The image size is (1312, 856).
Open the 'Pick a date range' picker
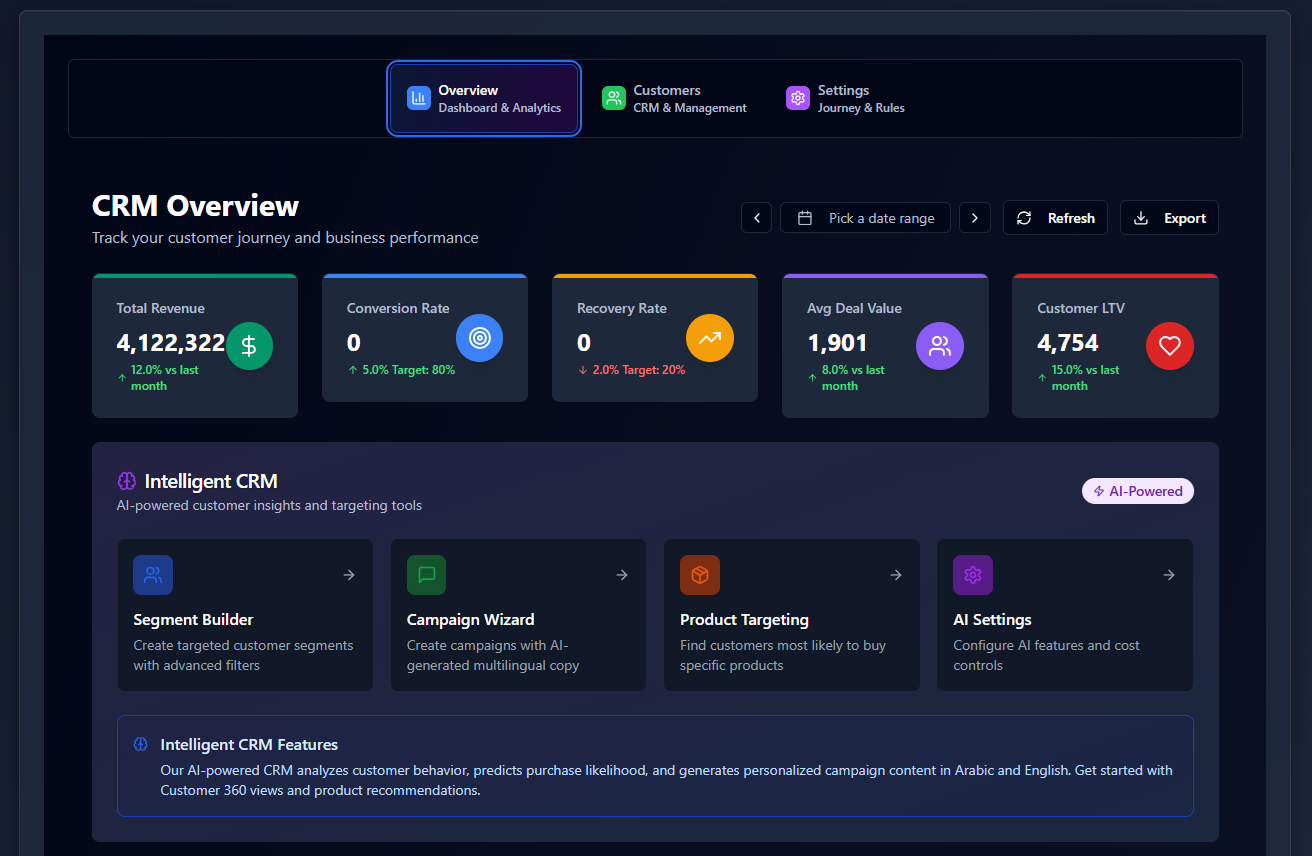coord(865,218)
